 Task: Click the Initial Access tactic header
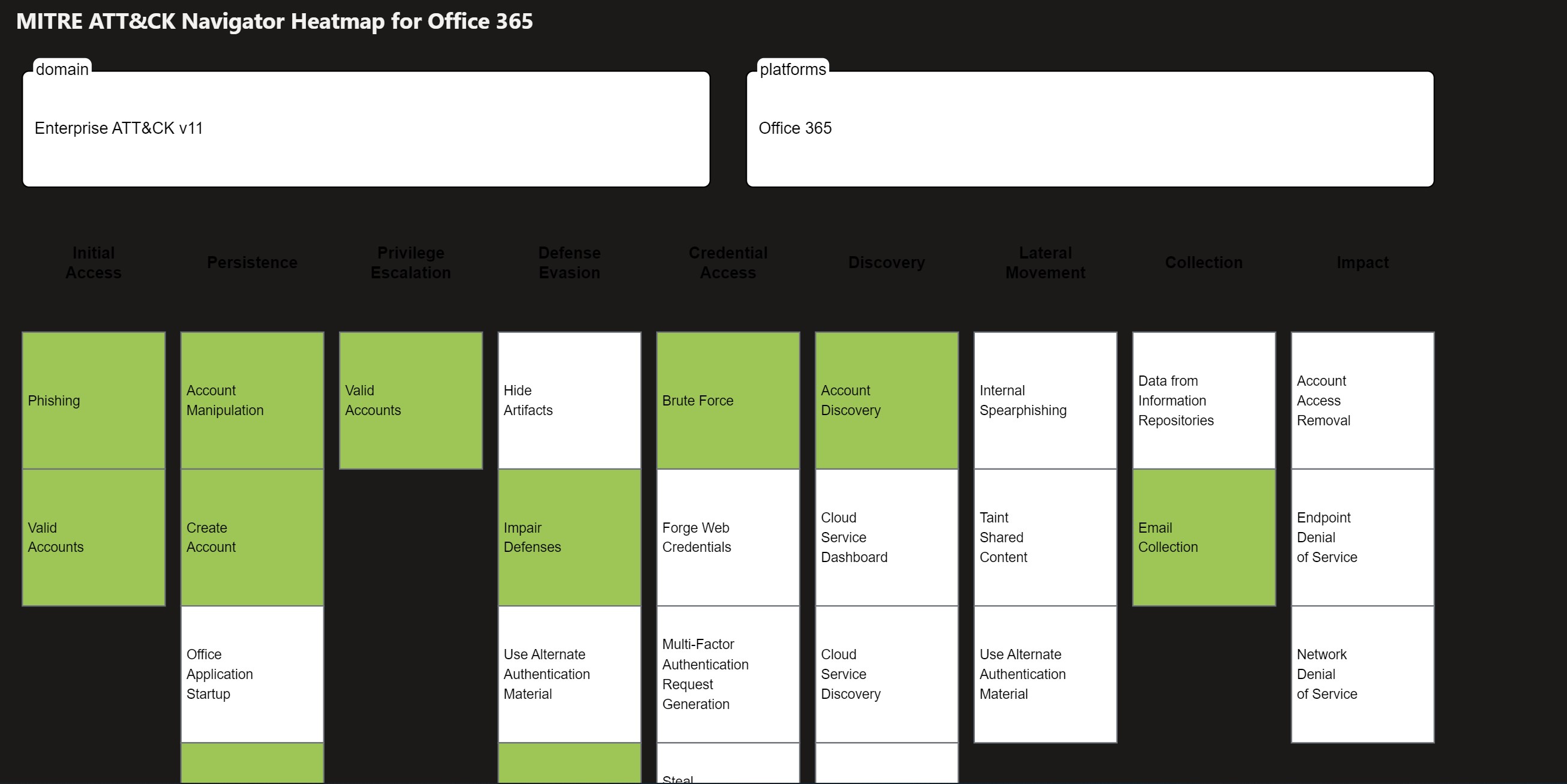click(x=94, y=263)
